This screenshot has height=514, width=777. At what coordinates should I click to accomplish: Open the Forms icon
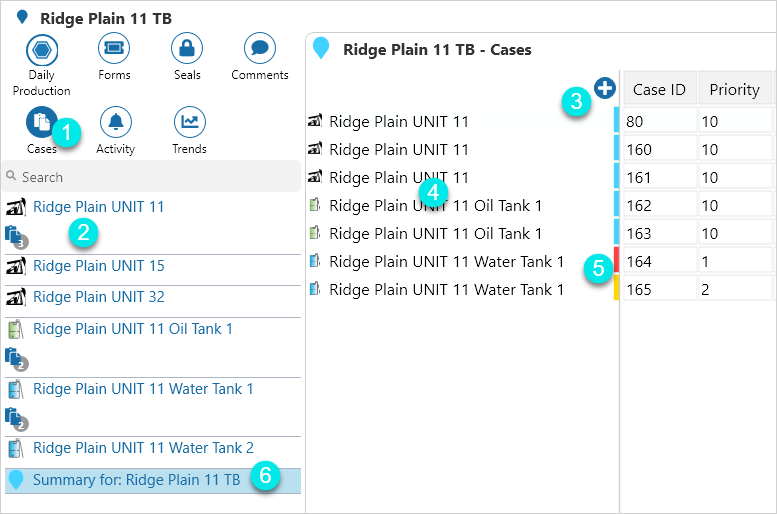coord(114,48)
